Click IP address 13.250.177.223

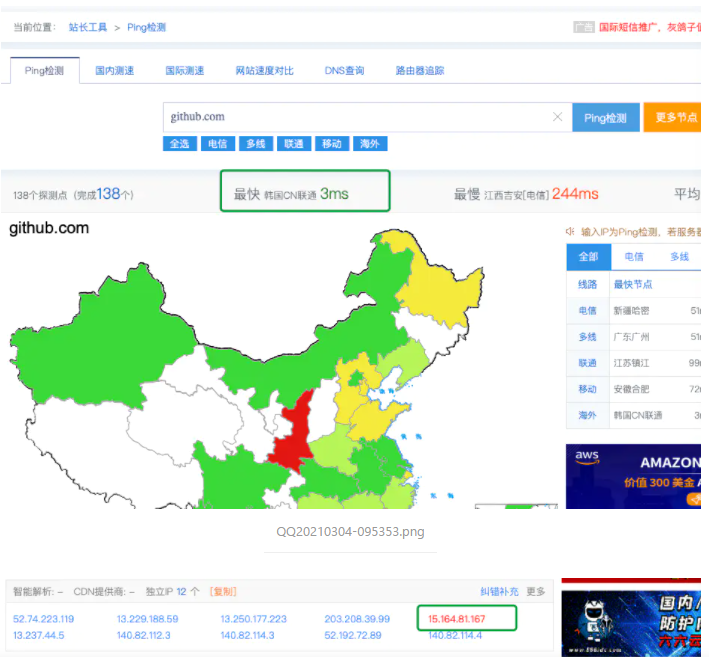254,619
